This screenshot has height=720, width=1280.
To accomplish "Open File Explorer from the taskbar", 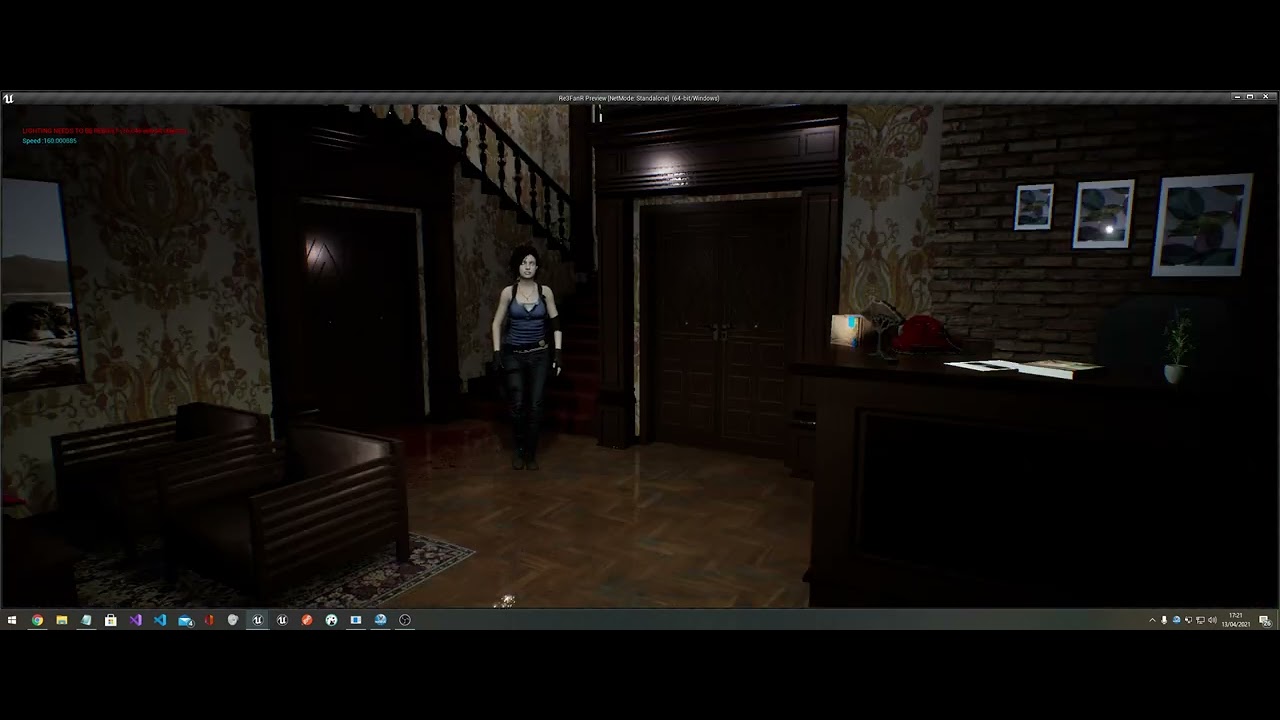I will coord(62,620).
